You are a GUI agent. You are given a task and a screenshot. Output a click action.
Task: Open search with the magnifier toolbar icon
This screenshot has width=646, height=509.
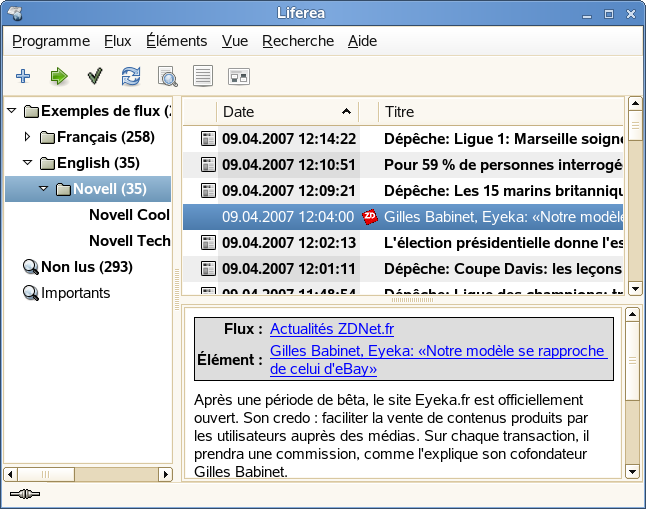pos(167,77)
